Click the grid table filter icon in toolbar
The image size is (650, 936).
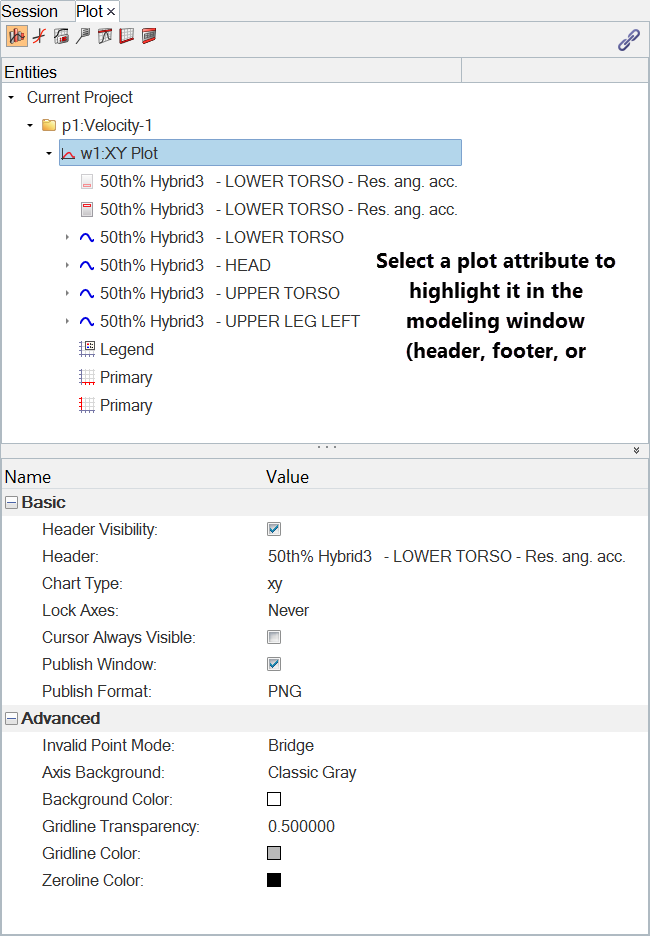tap(127, 37)
